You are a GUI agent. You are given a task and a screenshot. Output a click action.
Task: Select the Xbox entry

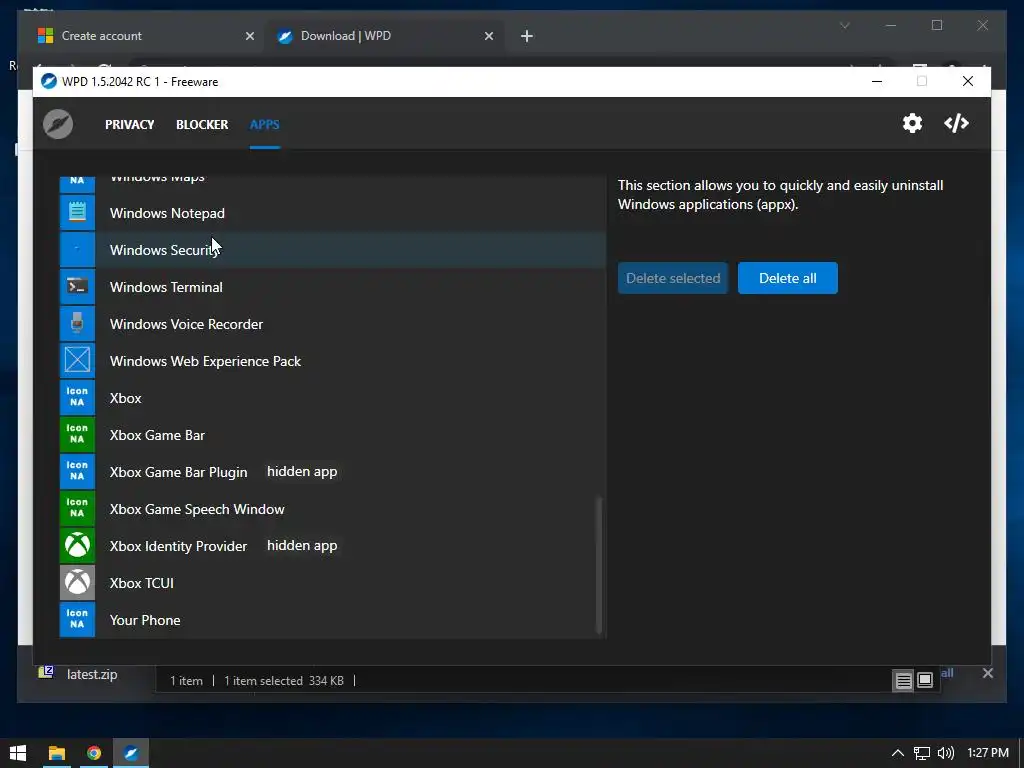pos(333,398)
